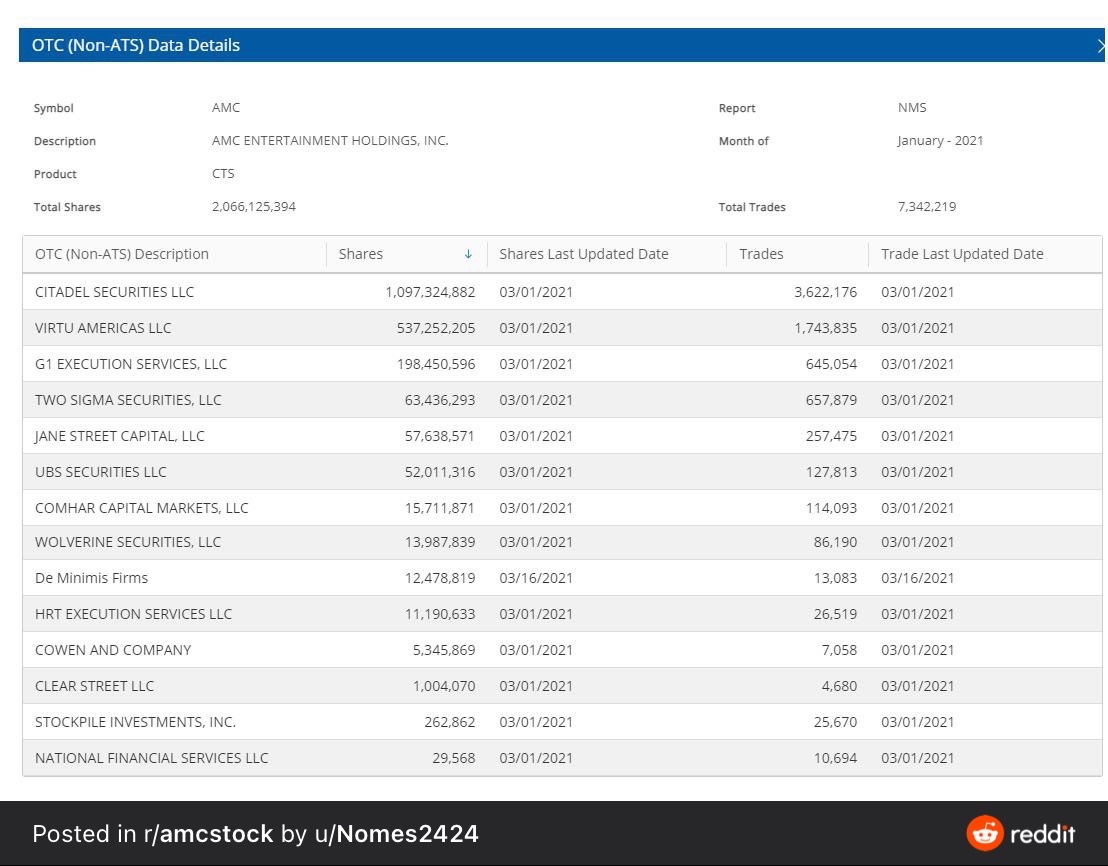Sort by Trade Last Updated Date column
Image resolution: width=1108 pixels, height=866 pixels.
(962, 254)
